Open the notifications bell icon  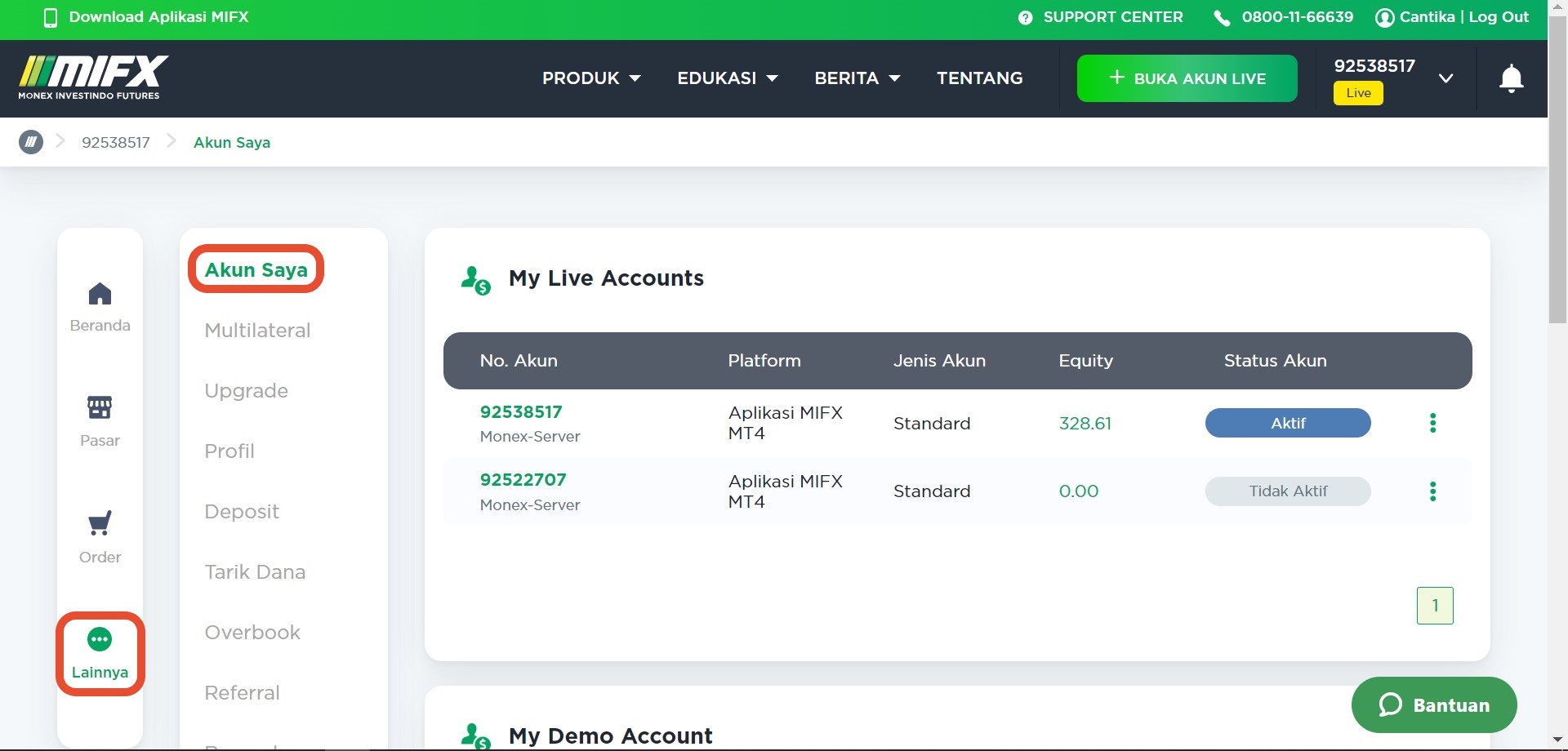click(1510, 78)
